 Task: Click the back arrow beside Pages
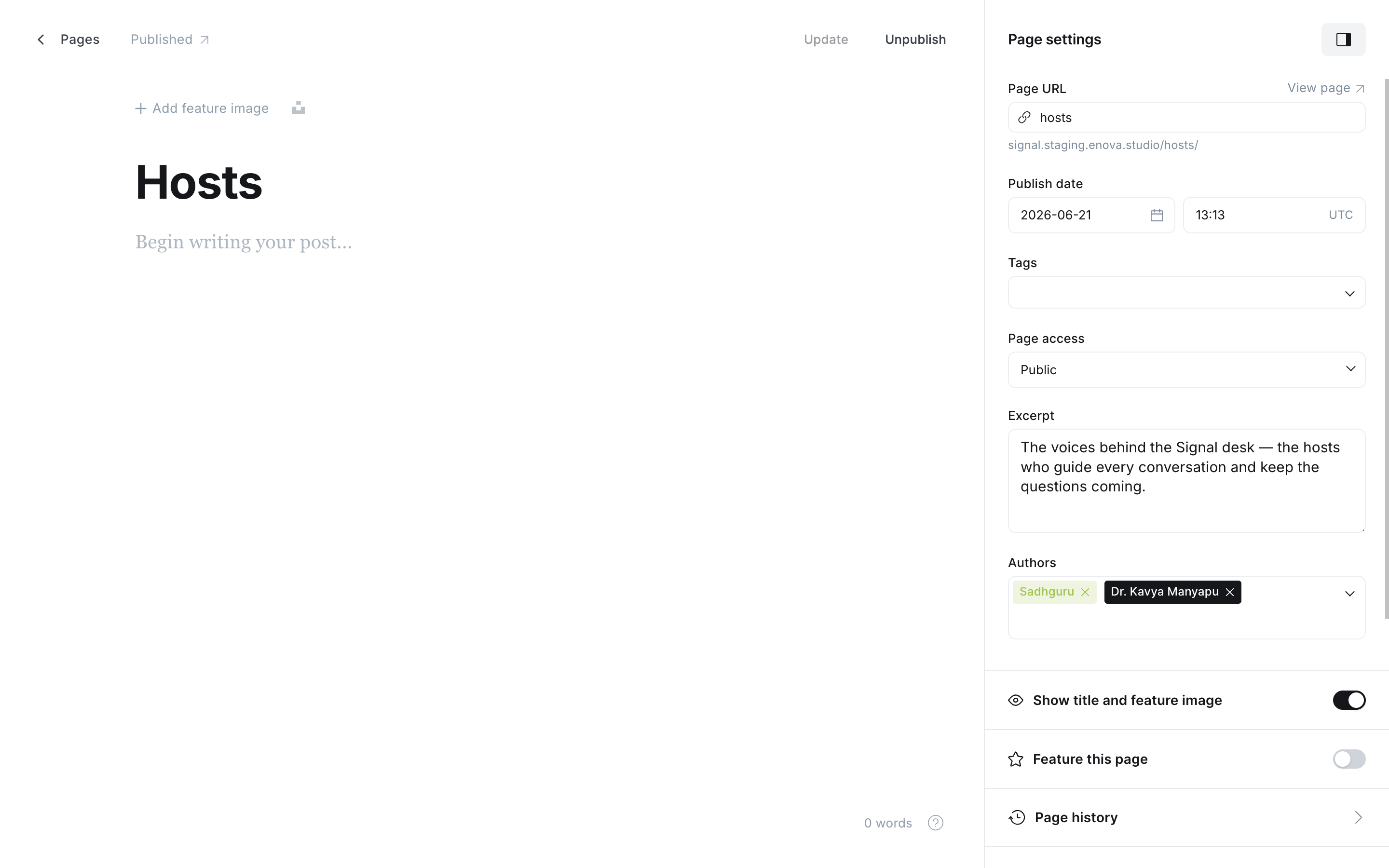coord(41,39)
